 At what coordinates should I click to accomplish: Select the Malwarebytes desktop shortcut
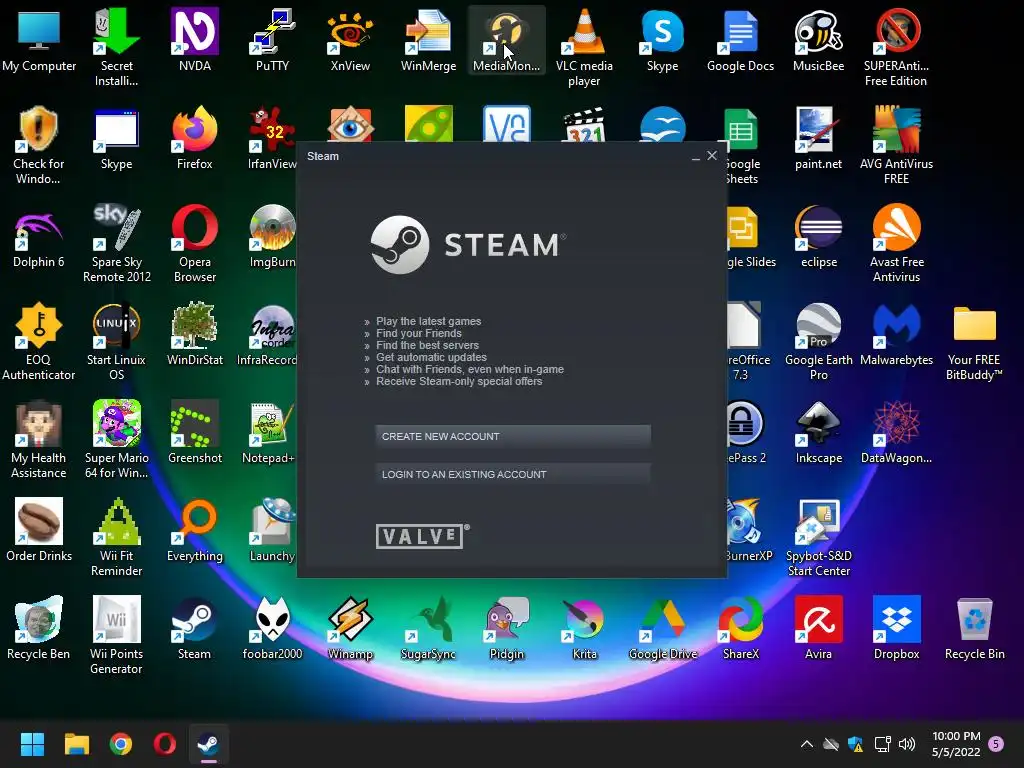pos(897,334)
